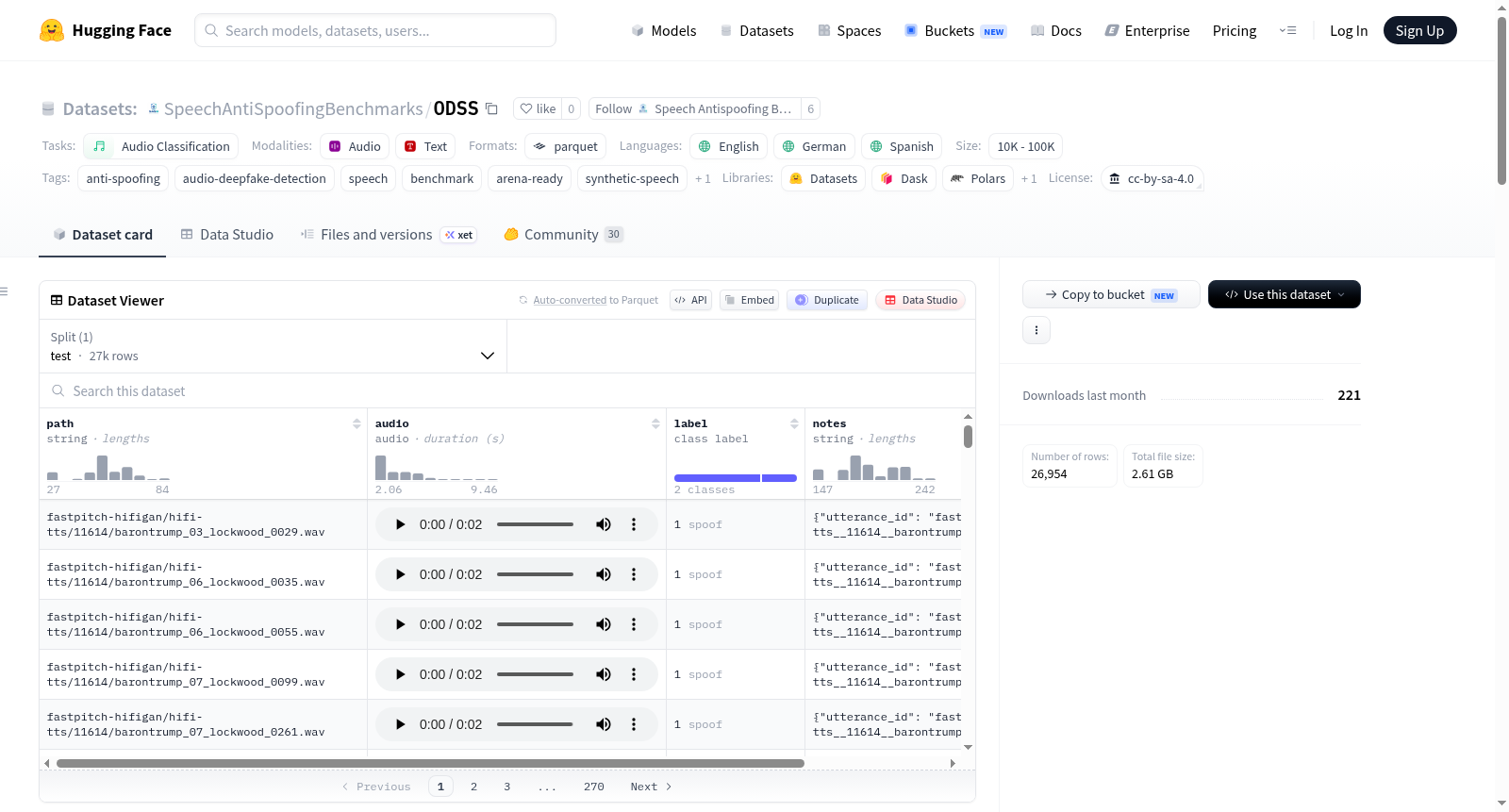The width and height of the screenshot is (1509, 812).
Task: Expand the Split test dropdown
Action: [273, 346]
